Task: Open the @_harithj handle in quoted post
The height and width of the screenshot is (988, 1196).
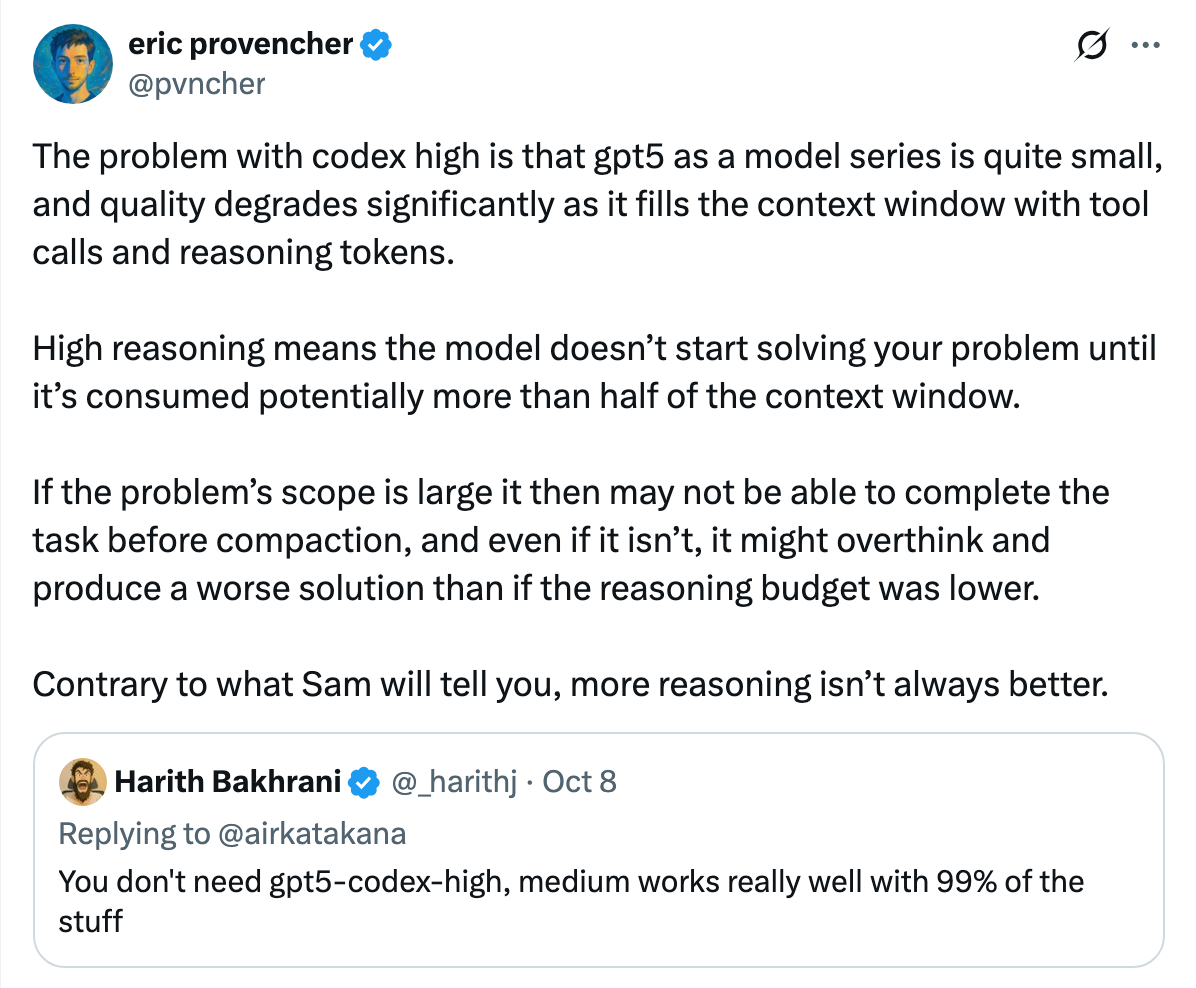Action: click(x=454, y=781)
